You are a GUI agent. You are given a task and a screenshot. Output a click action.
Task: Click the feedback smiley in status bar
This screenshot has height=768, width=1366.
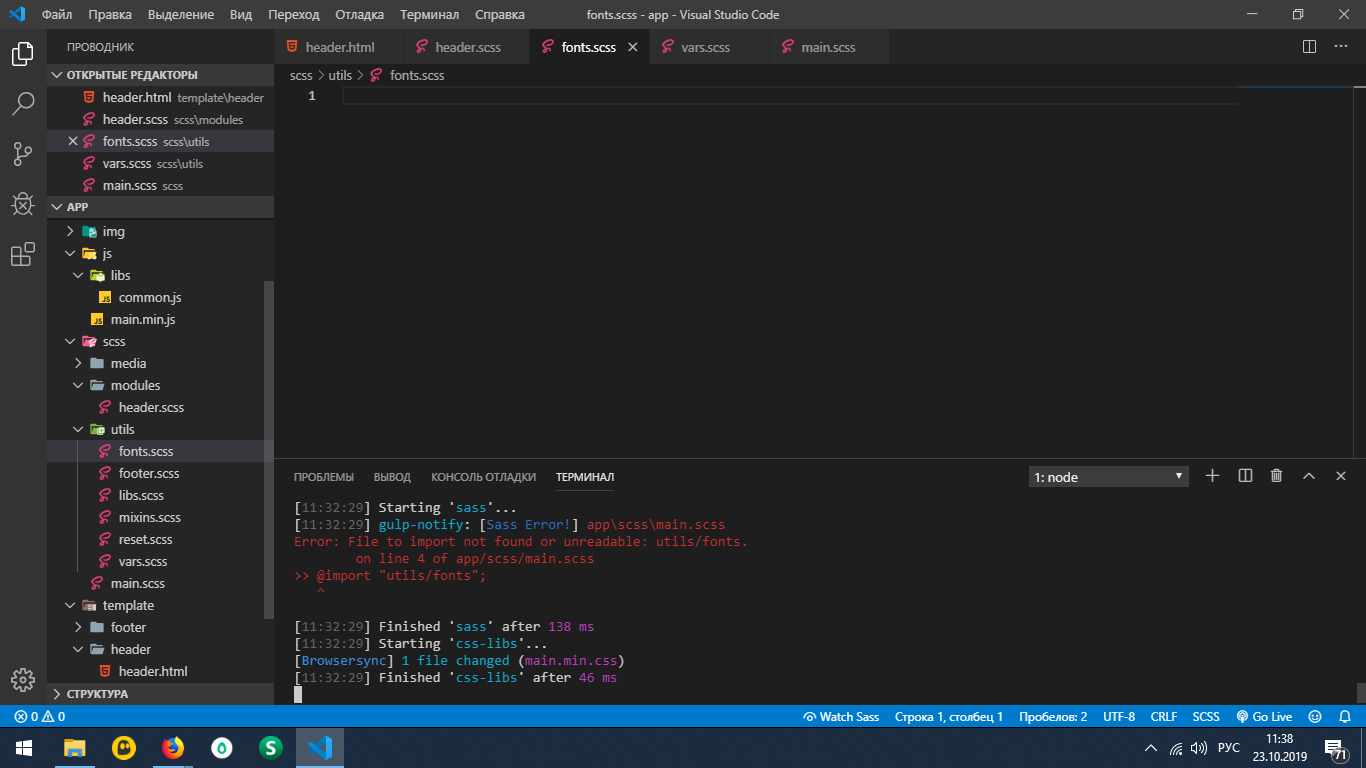point(1315,716)
